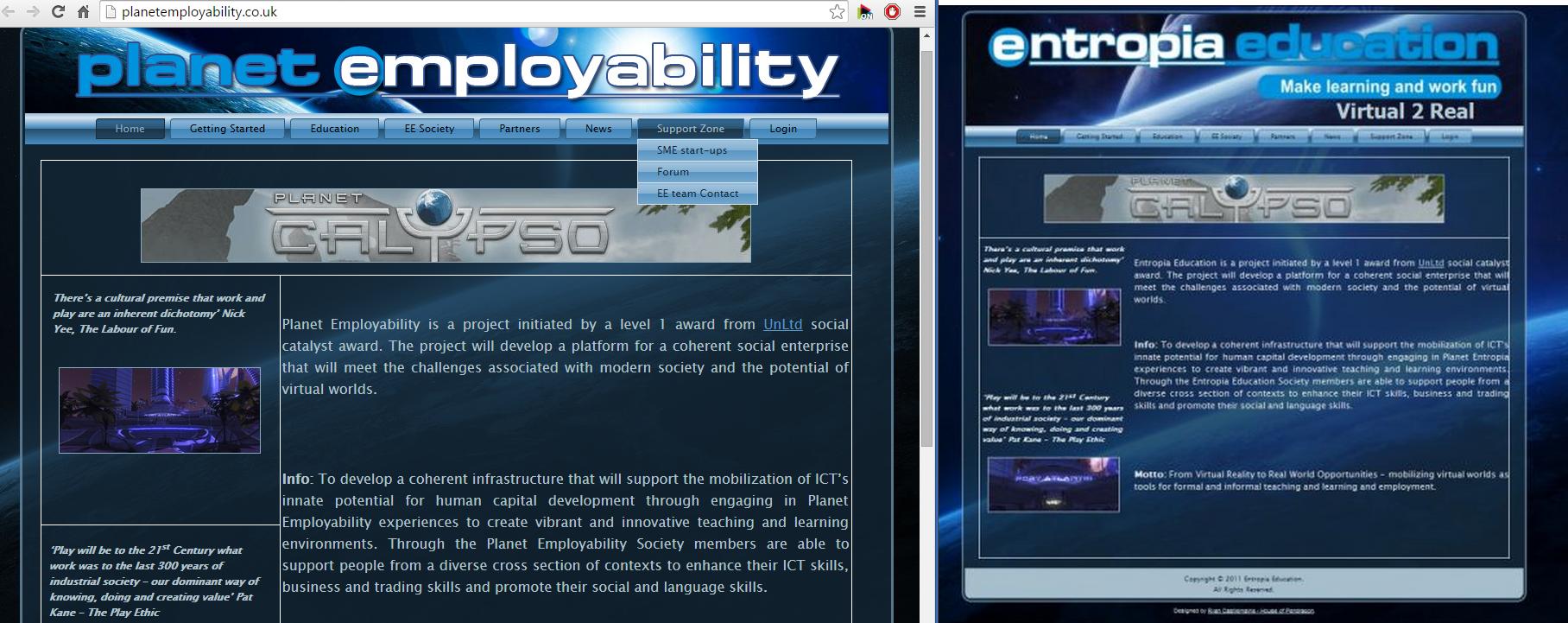The image size is (1568, 623).
Task: Click Login in Entropia Education nav
Action: [1450, 137]
